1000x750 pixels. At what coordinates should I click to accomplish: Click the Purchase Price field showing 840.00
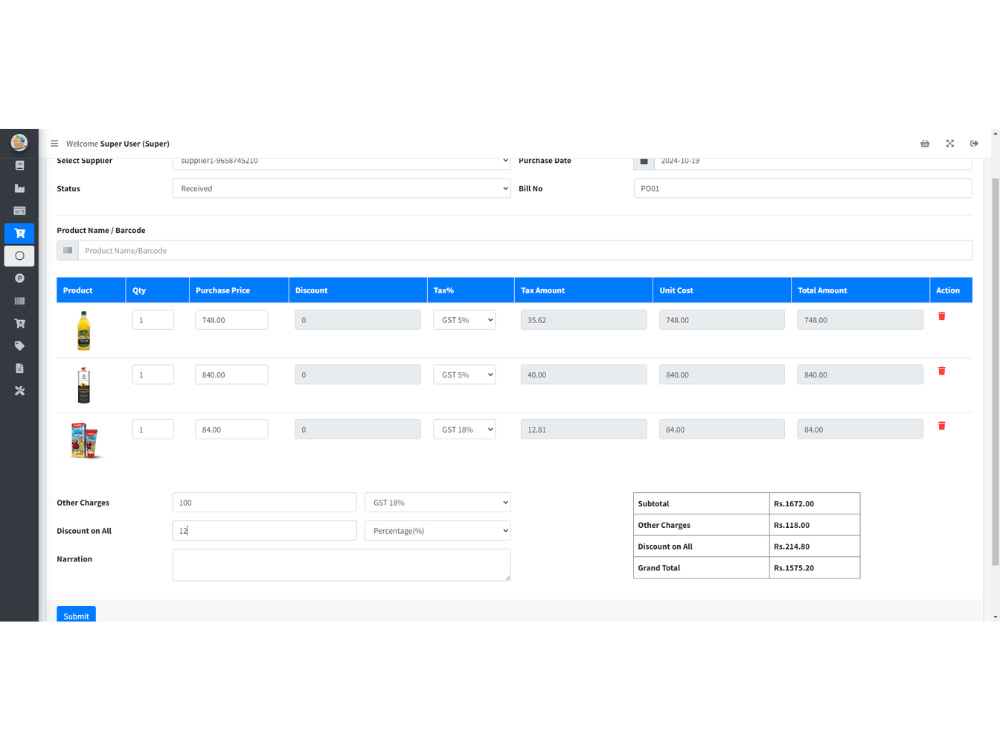coord(232,375)
